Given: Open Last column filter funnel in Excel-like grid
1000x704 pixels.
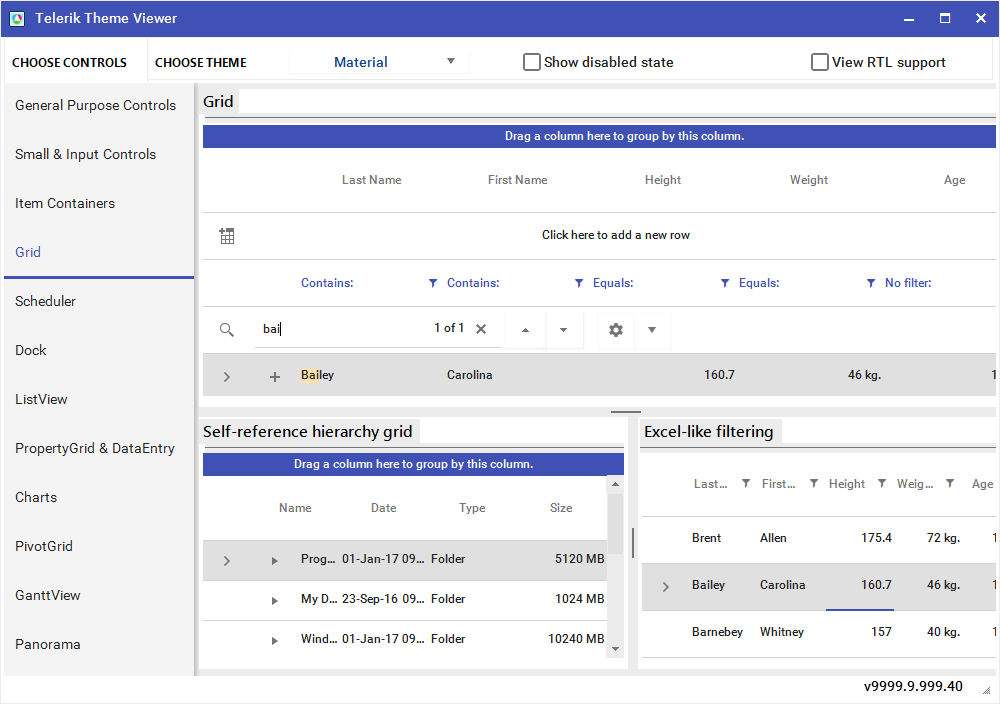Looking at the screenshot, I should [746, 483].
